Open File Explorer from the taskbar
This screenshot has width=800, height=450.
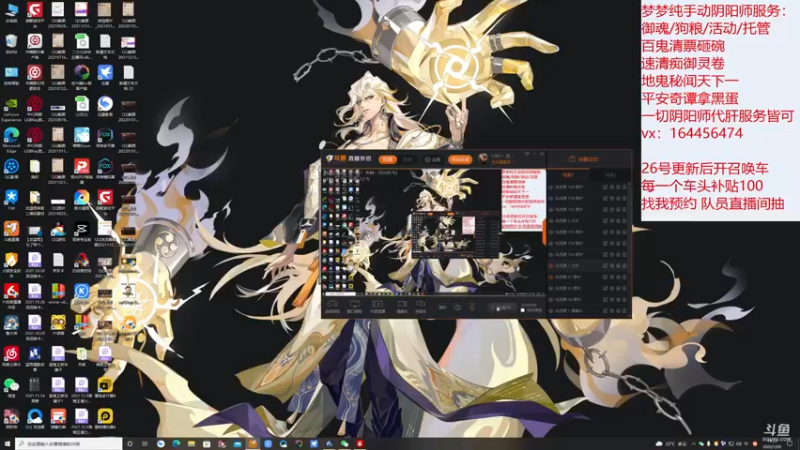coord(191,444)
